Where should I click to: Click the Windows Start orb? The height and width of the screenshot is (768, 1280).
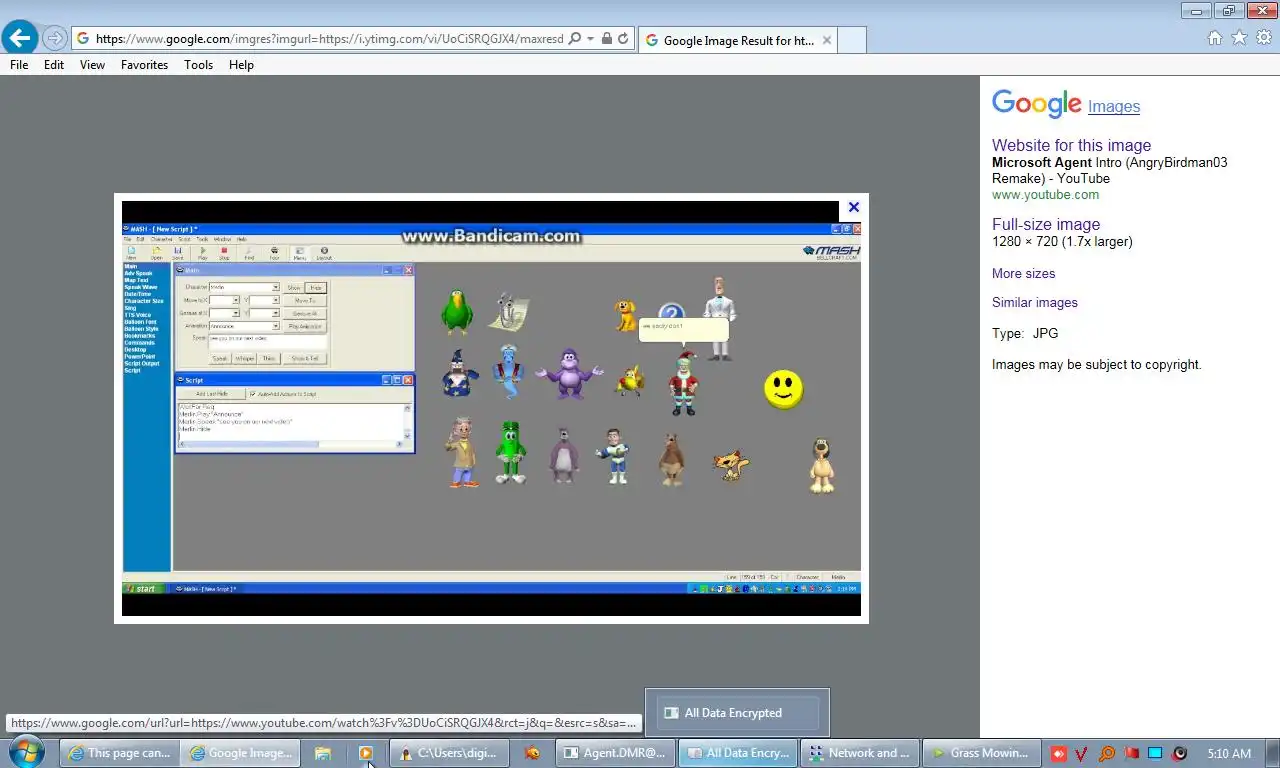point(25,752)
